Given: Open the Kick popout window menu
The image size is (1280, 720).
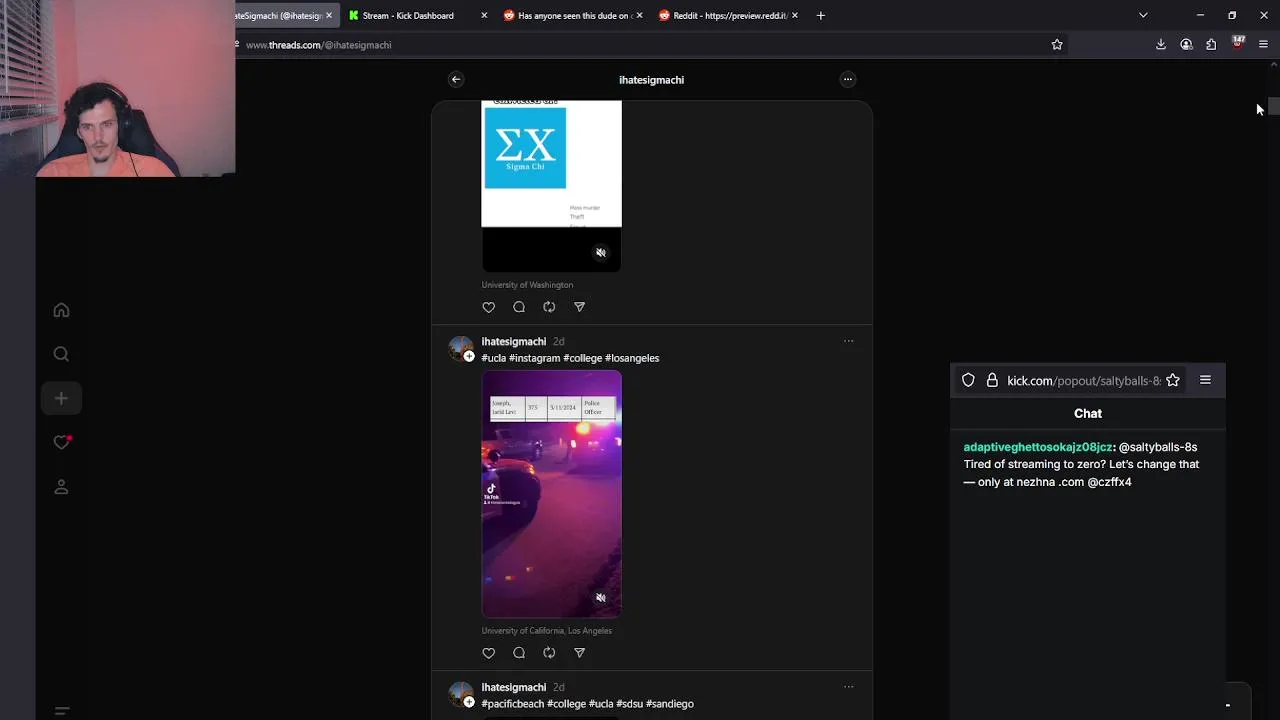Looking at the screenshot, I should [x=1205, y=380].
